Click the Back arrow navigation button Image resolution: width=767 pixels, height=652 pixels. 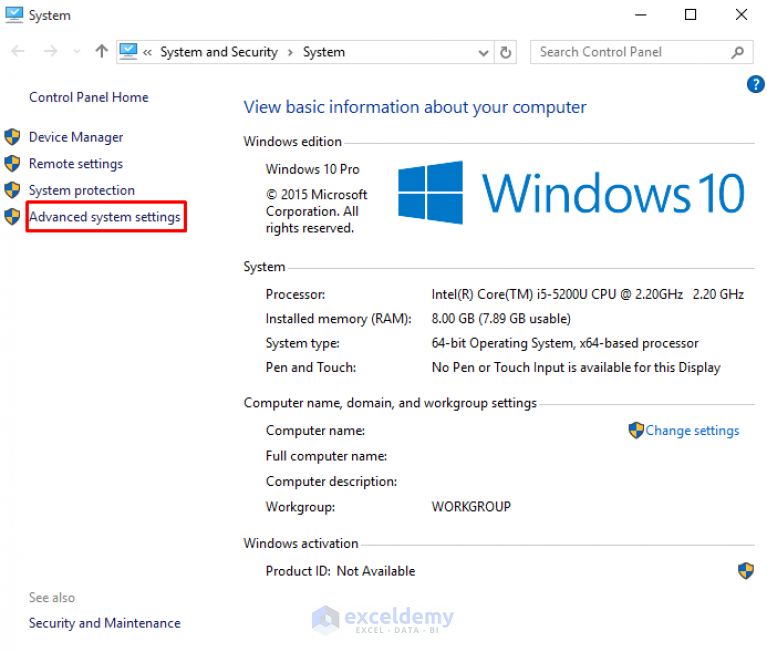(x=18, y=51)
